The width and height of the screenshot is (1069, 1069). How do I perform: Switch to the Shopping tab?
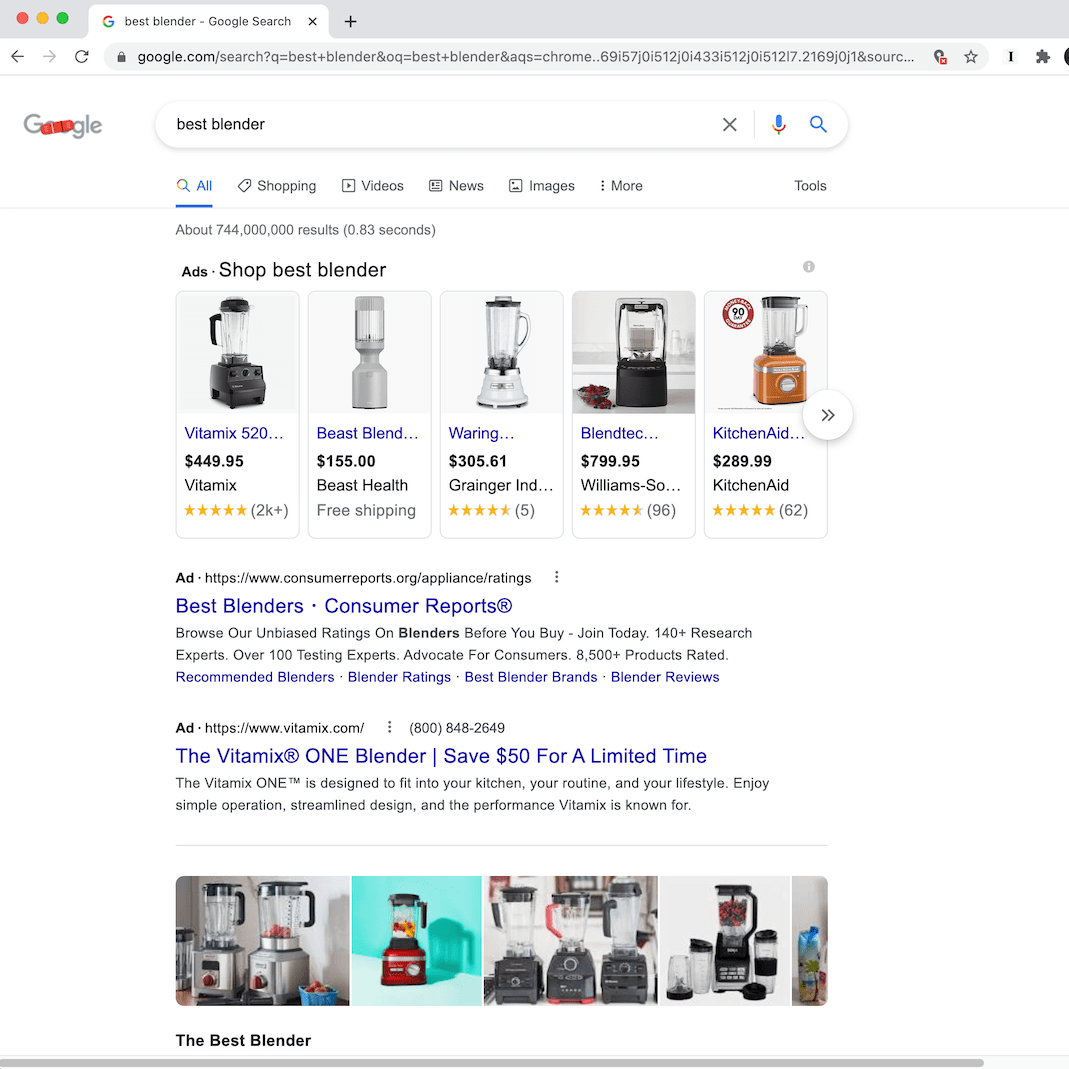277,186
